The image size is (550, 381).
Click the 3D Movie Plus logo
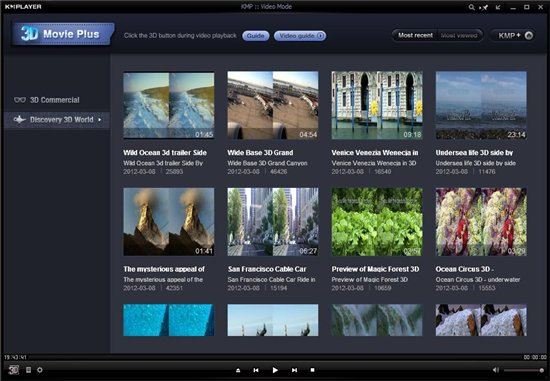tap(63, 34)
